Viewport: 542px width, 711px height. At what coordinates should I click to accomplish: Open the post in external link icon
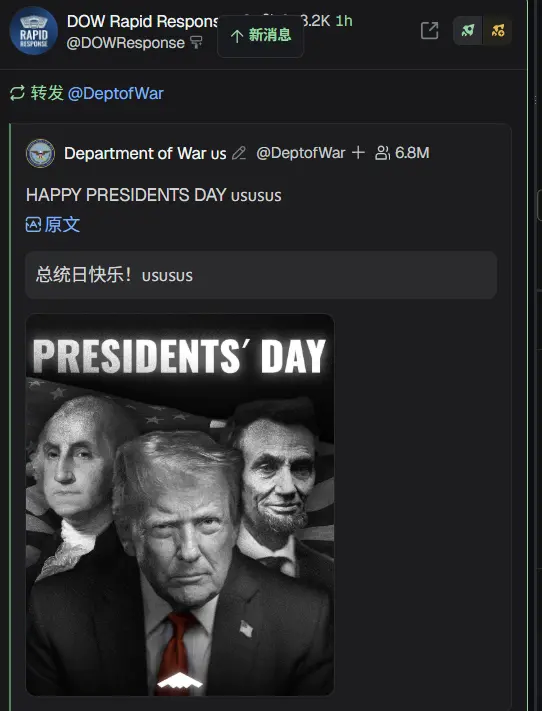pos(429,31)
